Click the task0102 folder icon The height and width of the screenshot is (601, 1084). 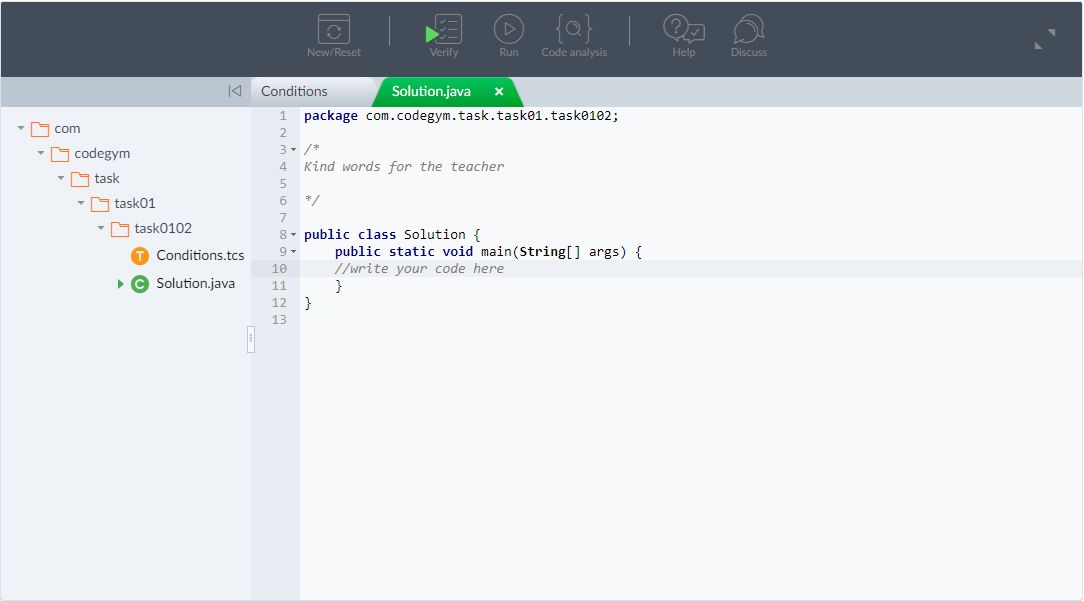click(120, 229)
